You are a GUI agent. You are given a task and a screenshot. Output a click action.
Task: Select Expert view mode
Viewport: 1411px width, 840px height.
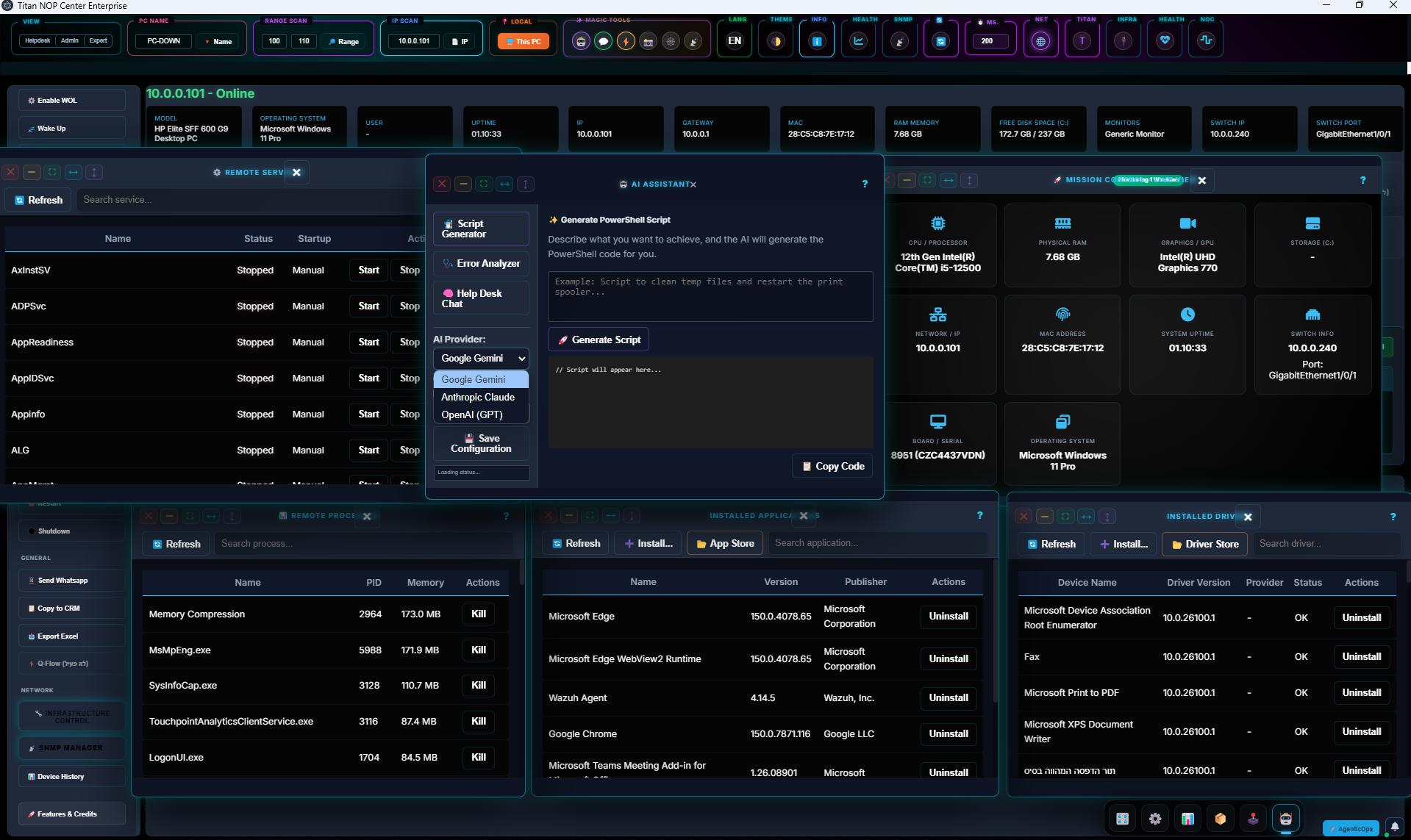(99, 41)
